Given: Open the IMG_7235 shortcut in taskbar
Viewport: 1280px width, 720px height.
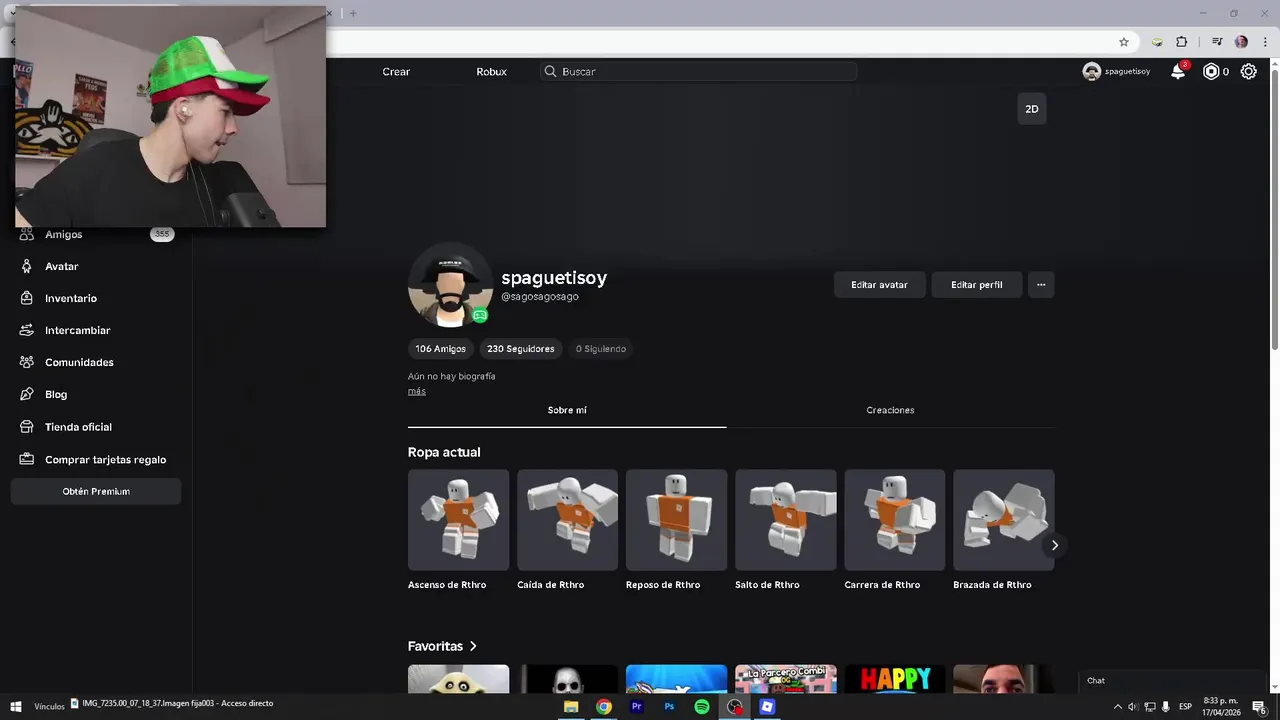Looking at the screenshot, I should tap(171, 704).
